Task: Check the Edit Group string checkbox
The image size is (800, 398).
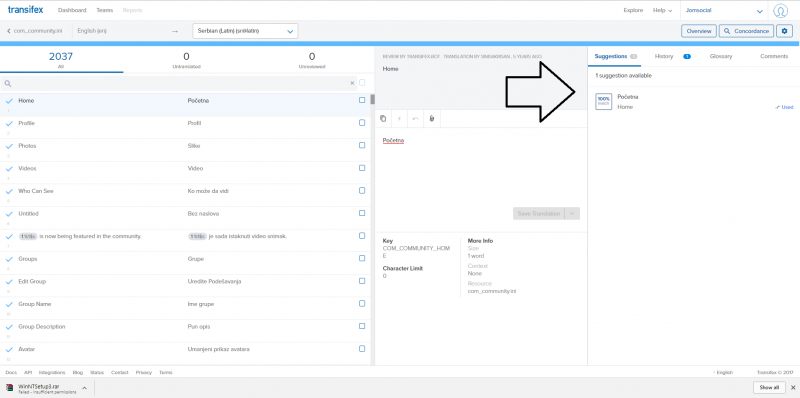Action: 362,281
